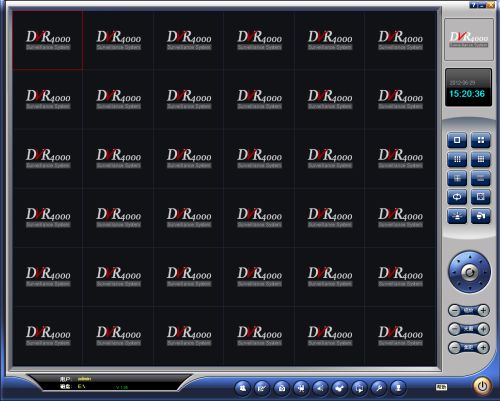Viewport: 500px width, 401px height.
Task: Click plus on the top PTZ adjustment row
Action: click(483, 310)
